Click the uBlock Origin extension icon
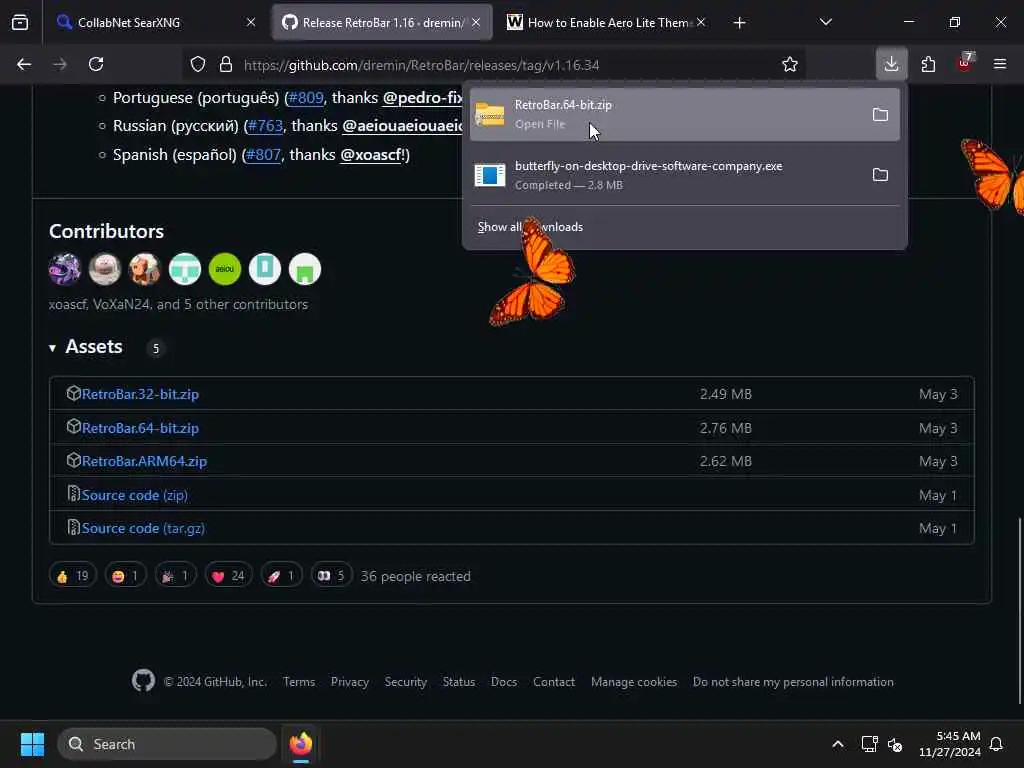1024x768 pixels. point(964,63)
